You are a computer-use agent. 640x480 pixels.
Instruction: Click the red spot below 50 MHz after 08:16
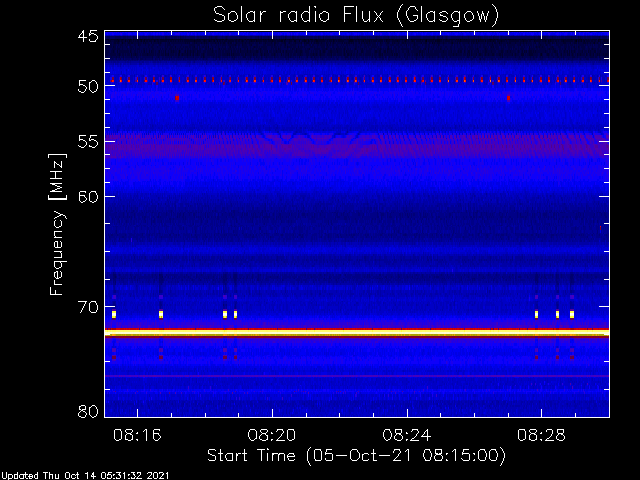pos(177,98)
